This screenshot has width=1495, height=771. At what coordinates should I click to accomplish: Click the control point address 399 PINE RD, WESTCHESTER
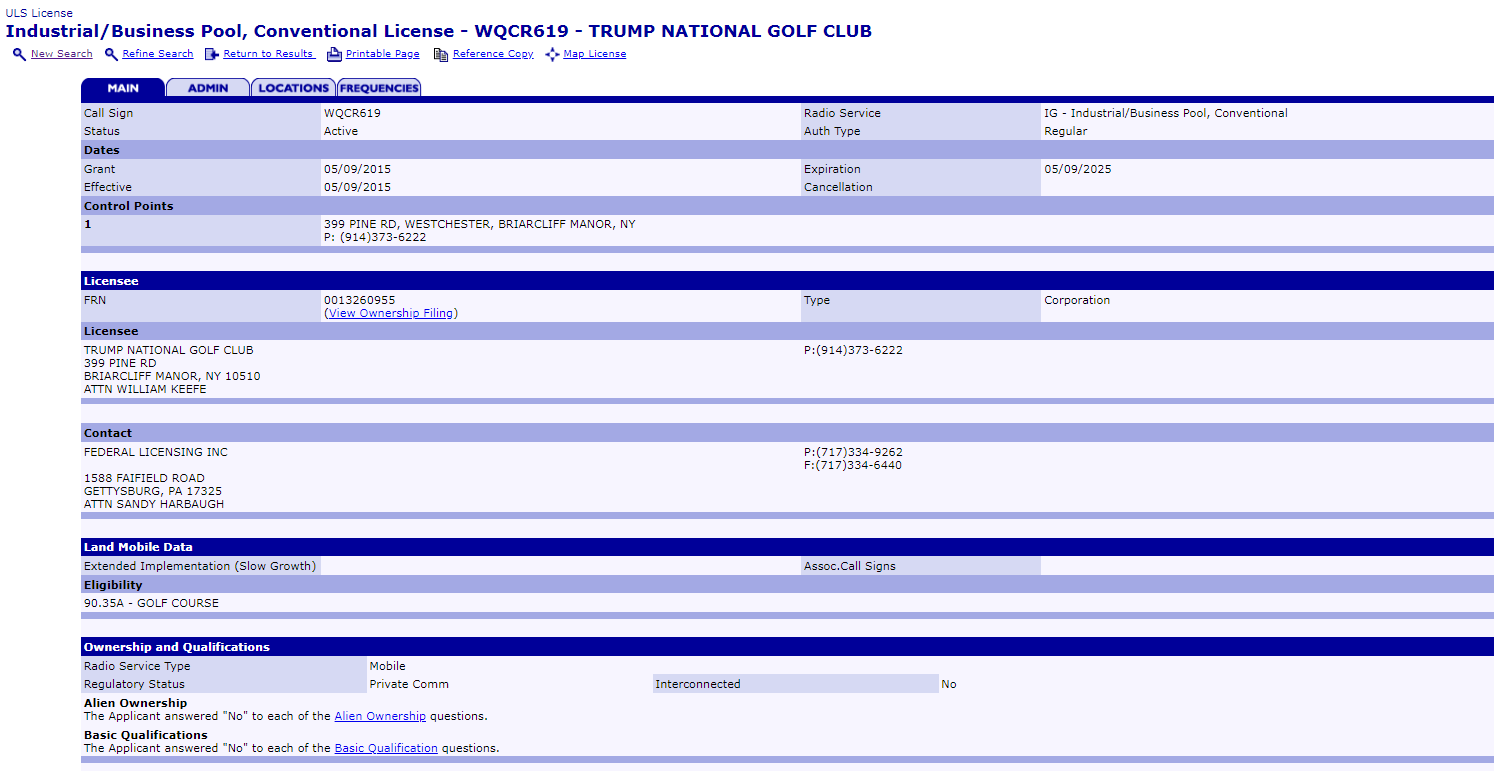pos(479,224)
